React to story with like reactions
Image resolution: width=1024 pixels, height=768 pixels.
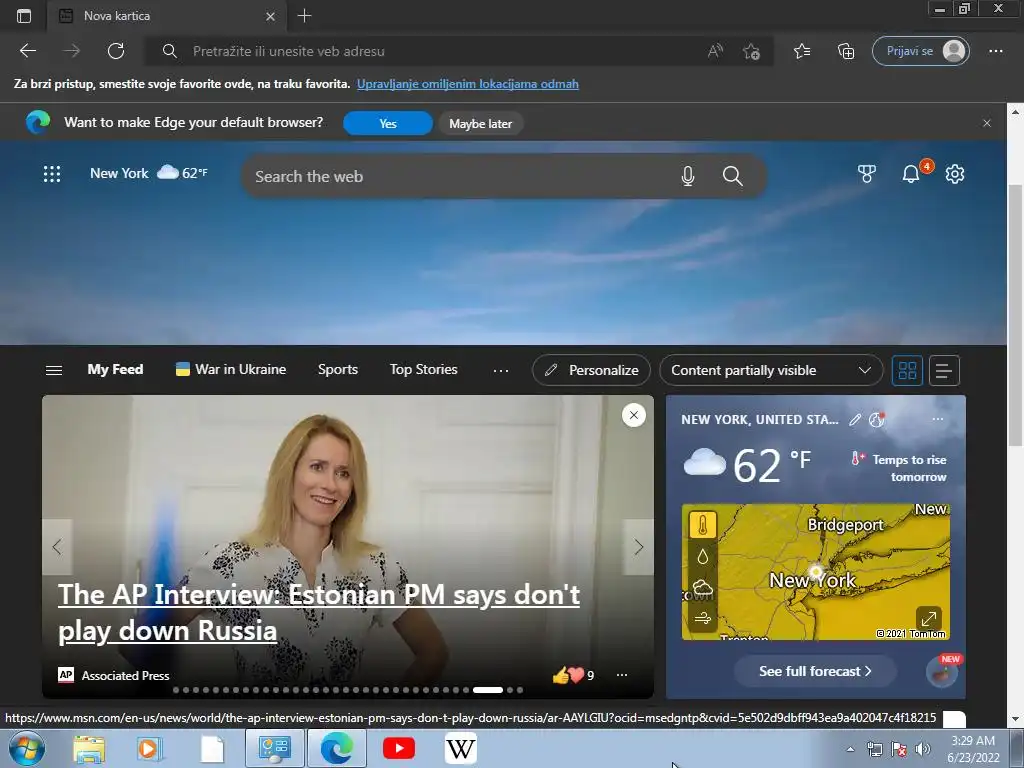click(x=573, y=675)
